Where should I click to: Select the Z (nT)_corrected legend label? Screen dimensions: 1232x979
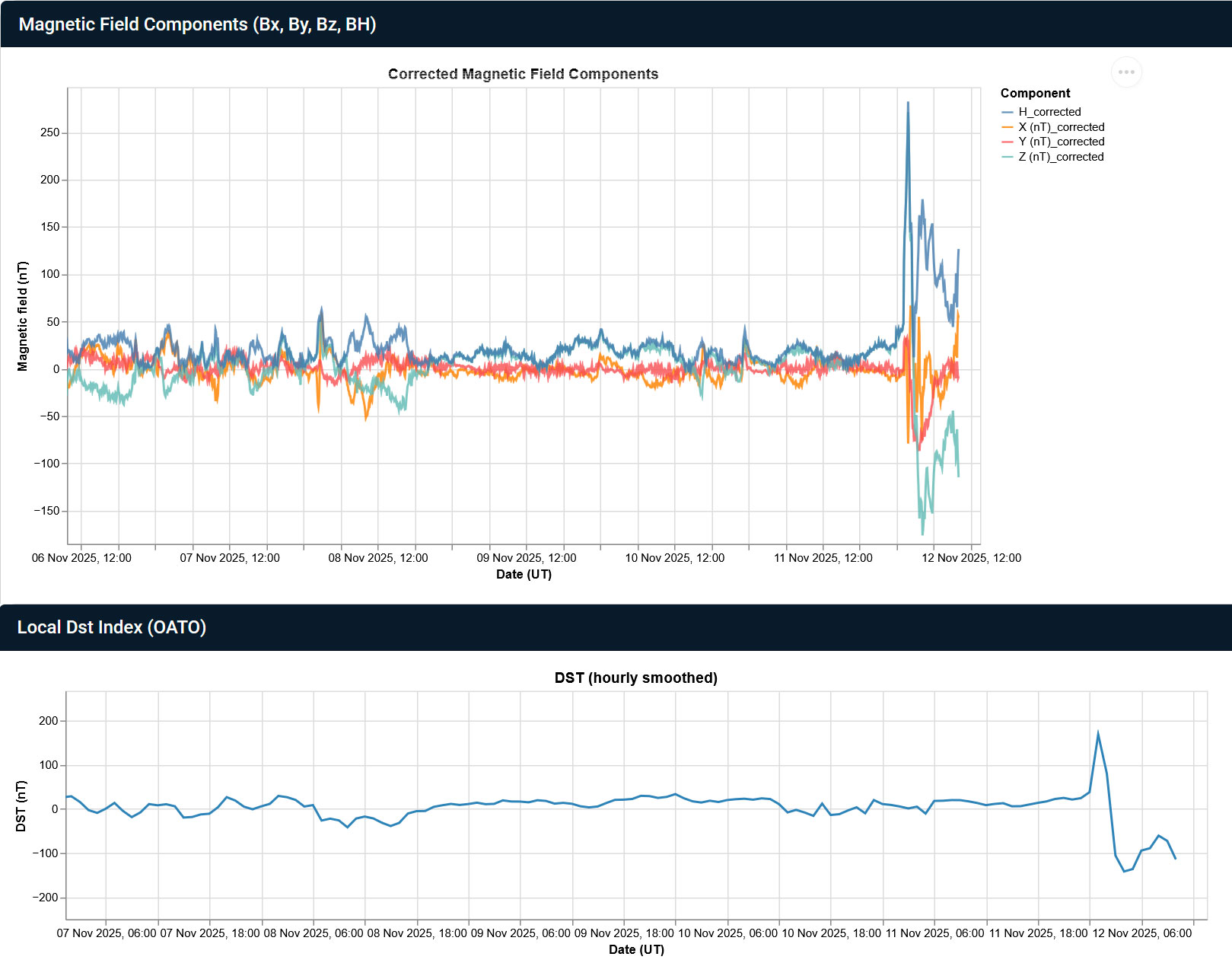[1061, 157]
